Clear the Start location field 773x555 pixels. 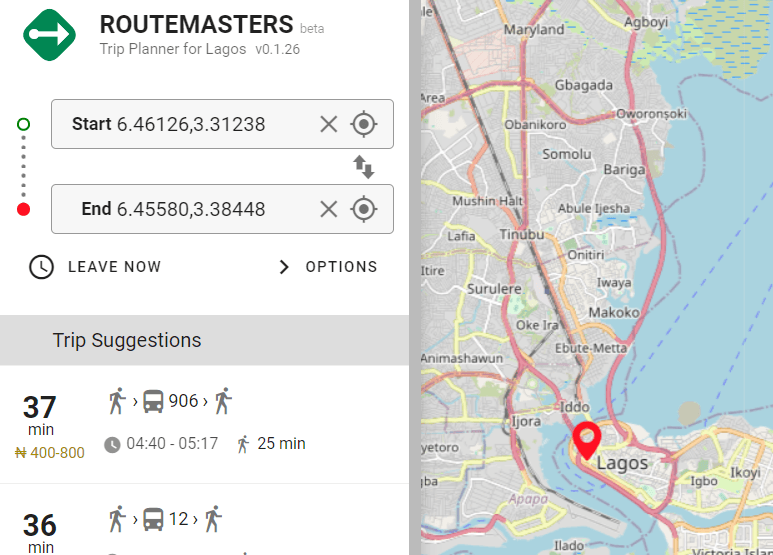(328, 124)
